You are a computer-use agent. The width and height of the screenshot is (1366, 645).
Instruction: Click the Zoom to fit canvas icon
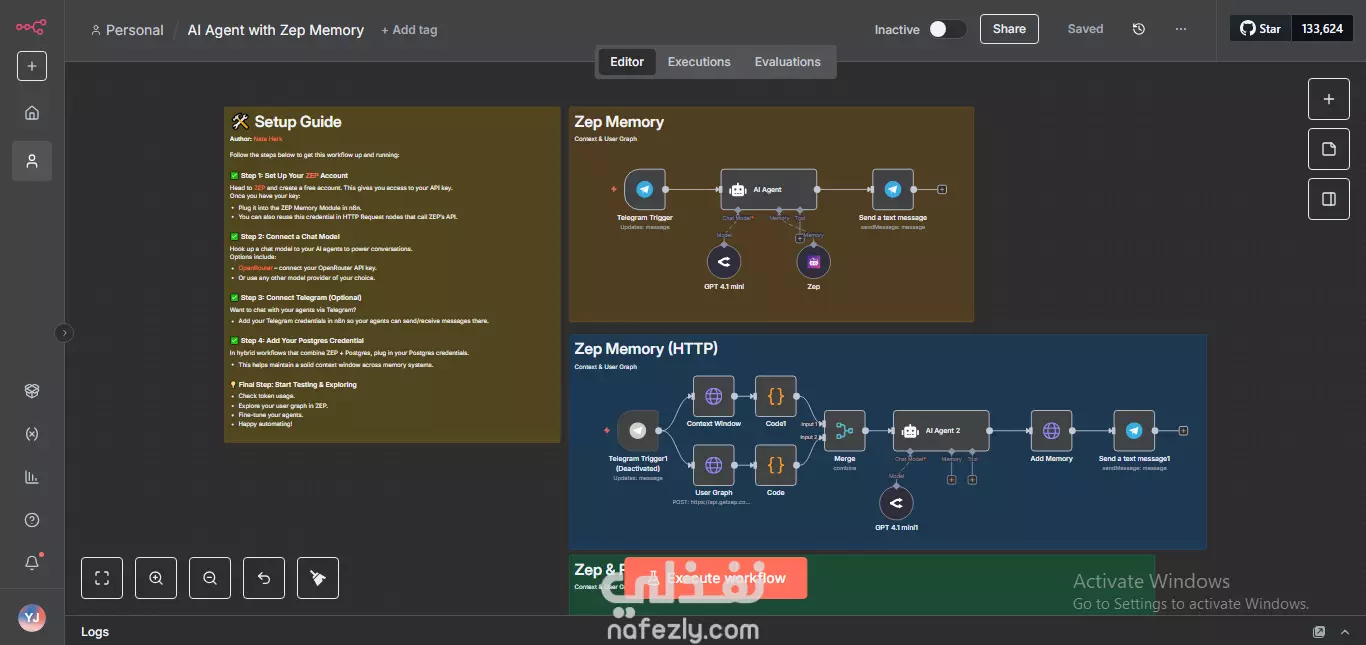[x=102, y=578]
